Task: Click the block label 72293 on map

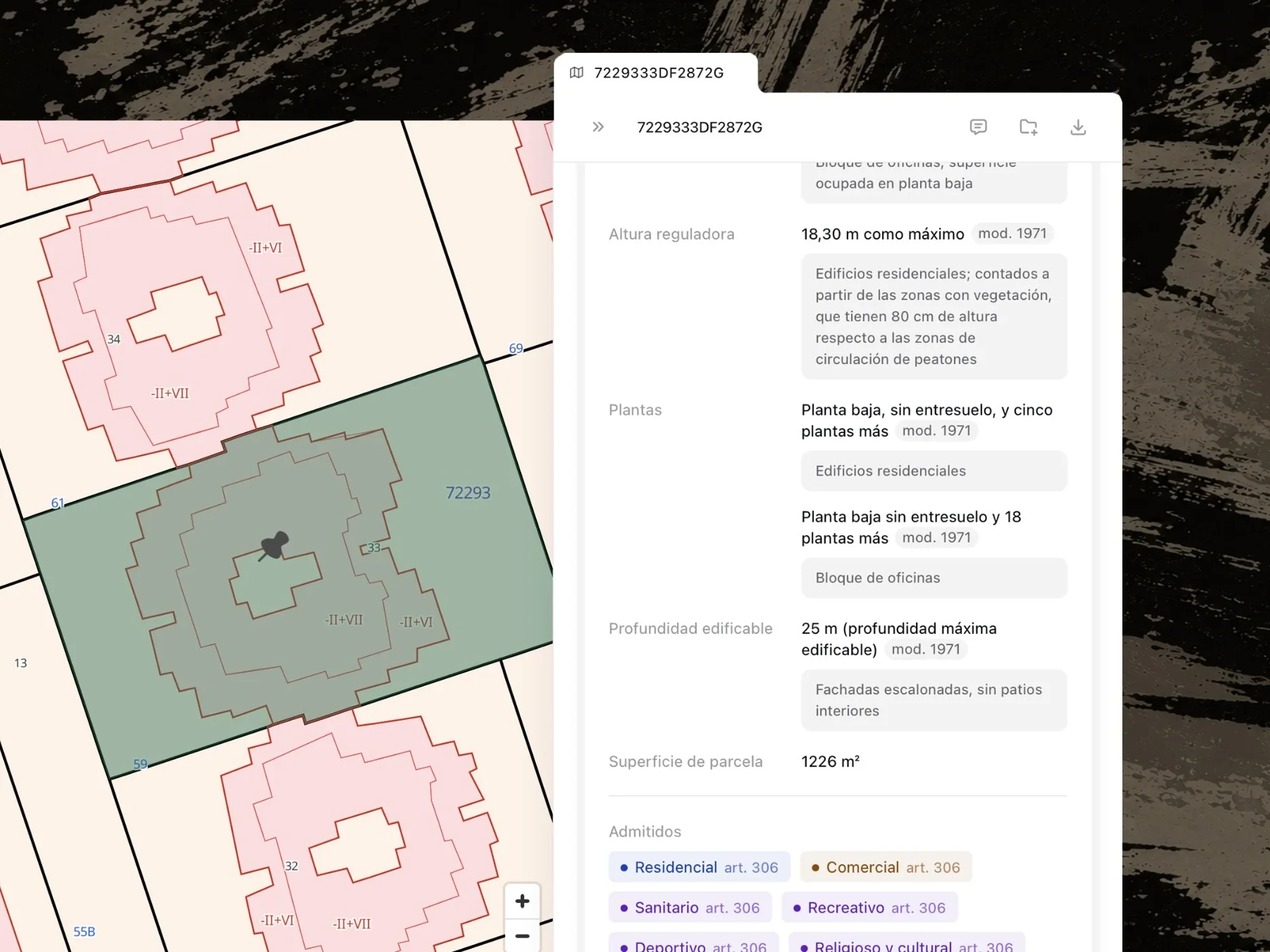Action: pos(468,493)
